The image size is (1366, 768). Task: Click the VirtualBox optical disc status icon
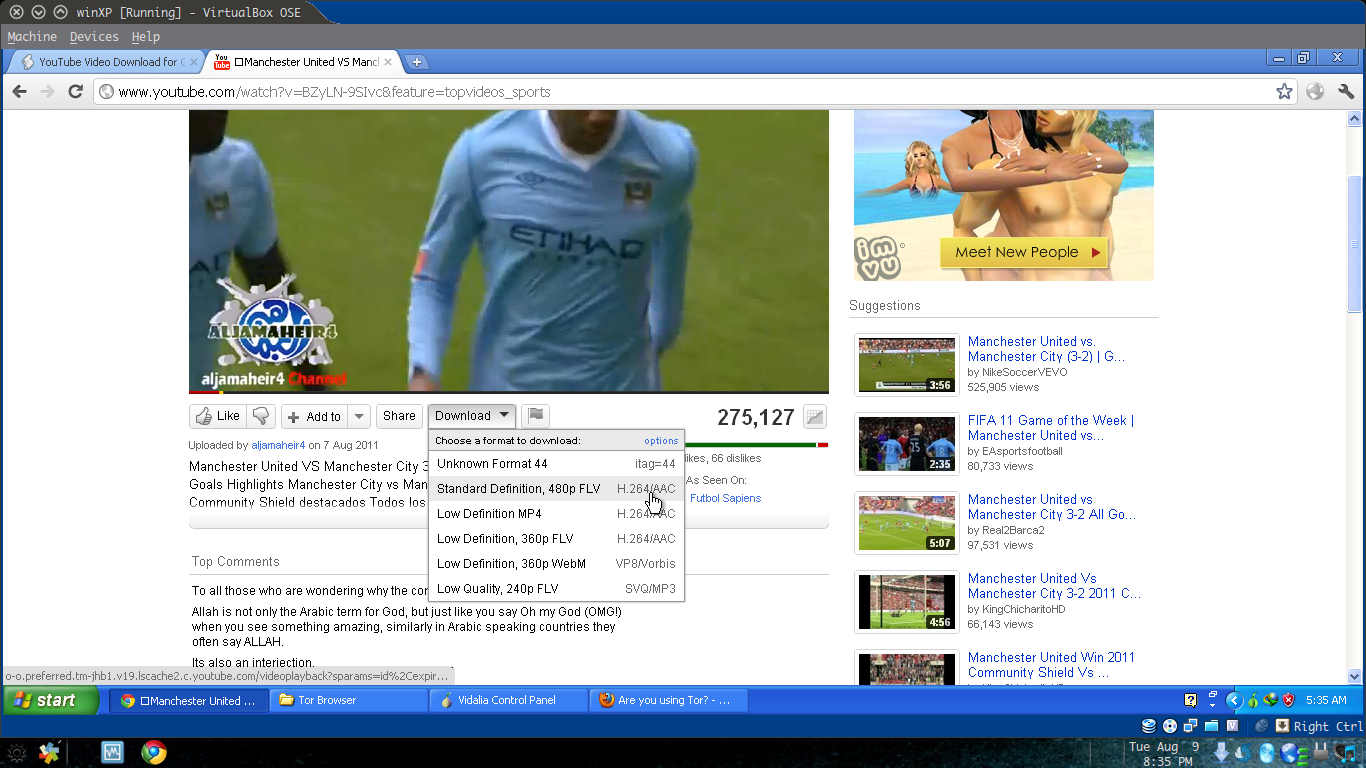(x=1170, y=726)
